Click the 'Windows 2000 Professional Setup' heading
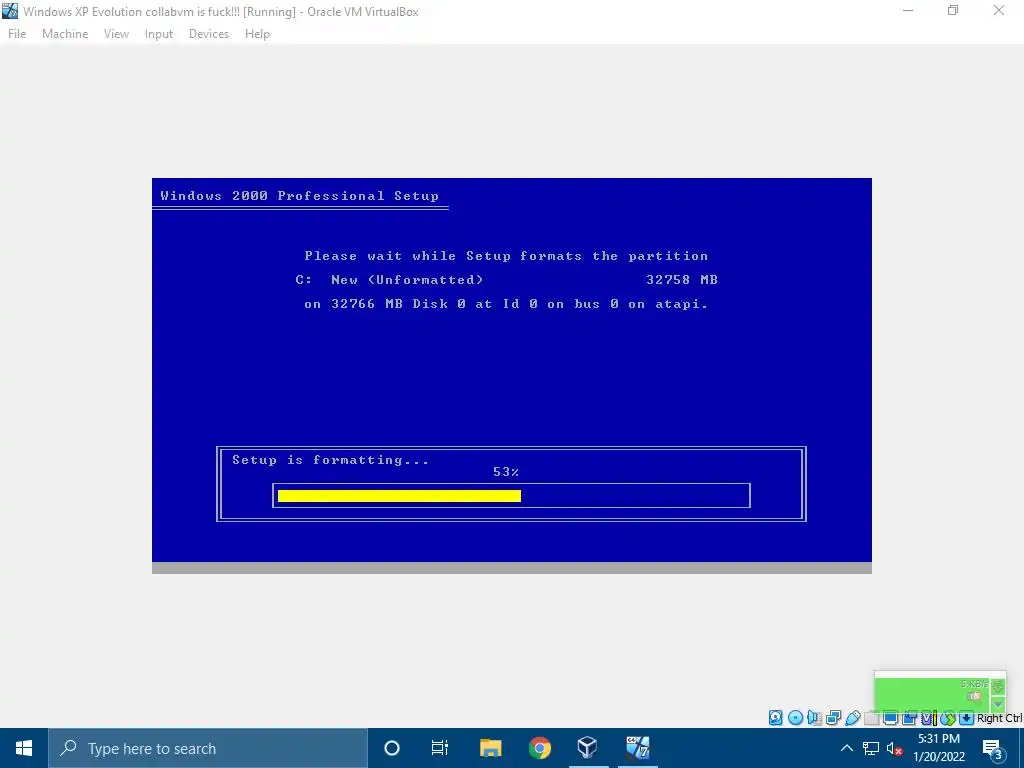Viewport: 1024px width, 768px height. 299,196
